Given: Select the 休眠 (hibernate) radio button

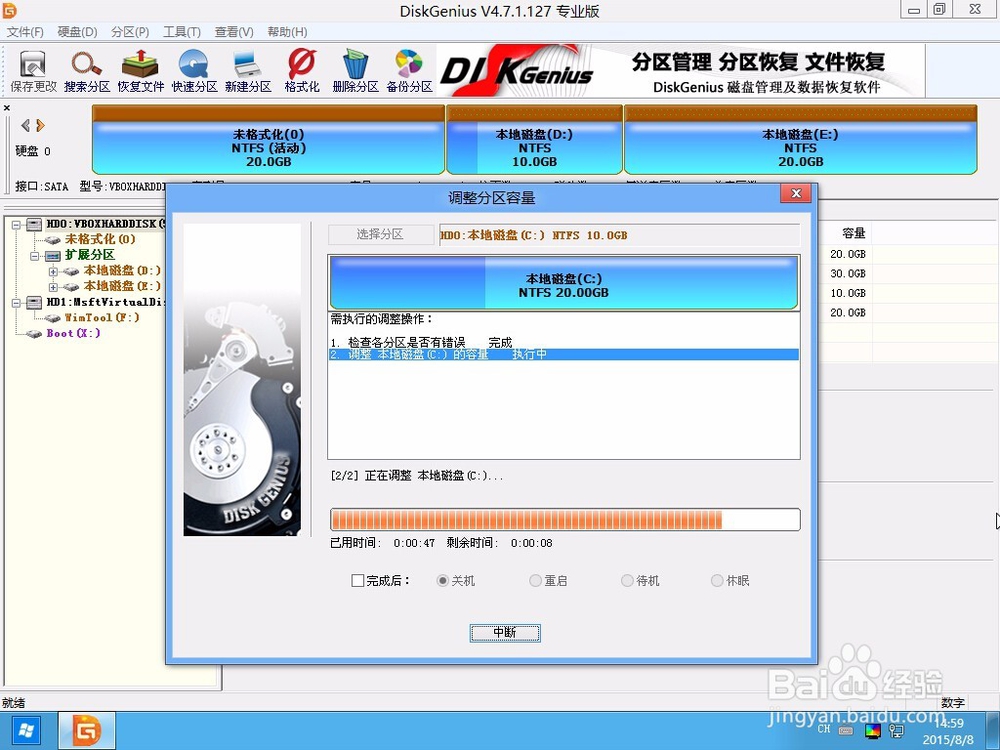Looking at the screenshot, I should (x=717, y=580).
